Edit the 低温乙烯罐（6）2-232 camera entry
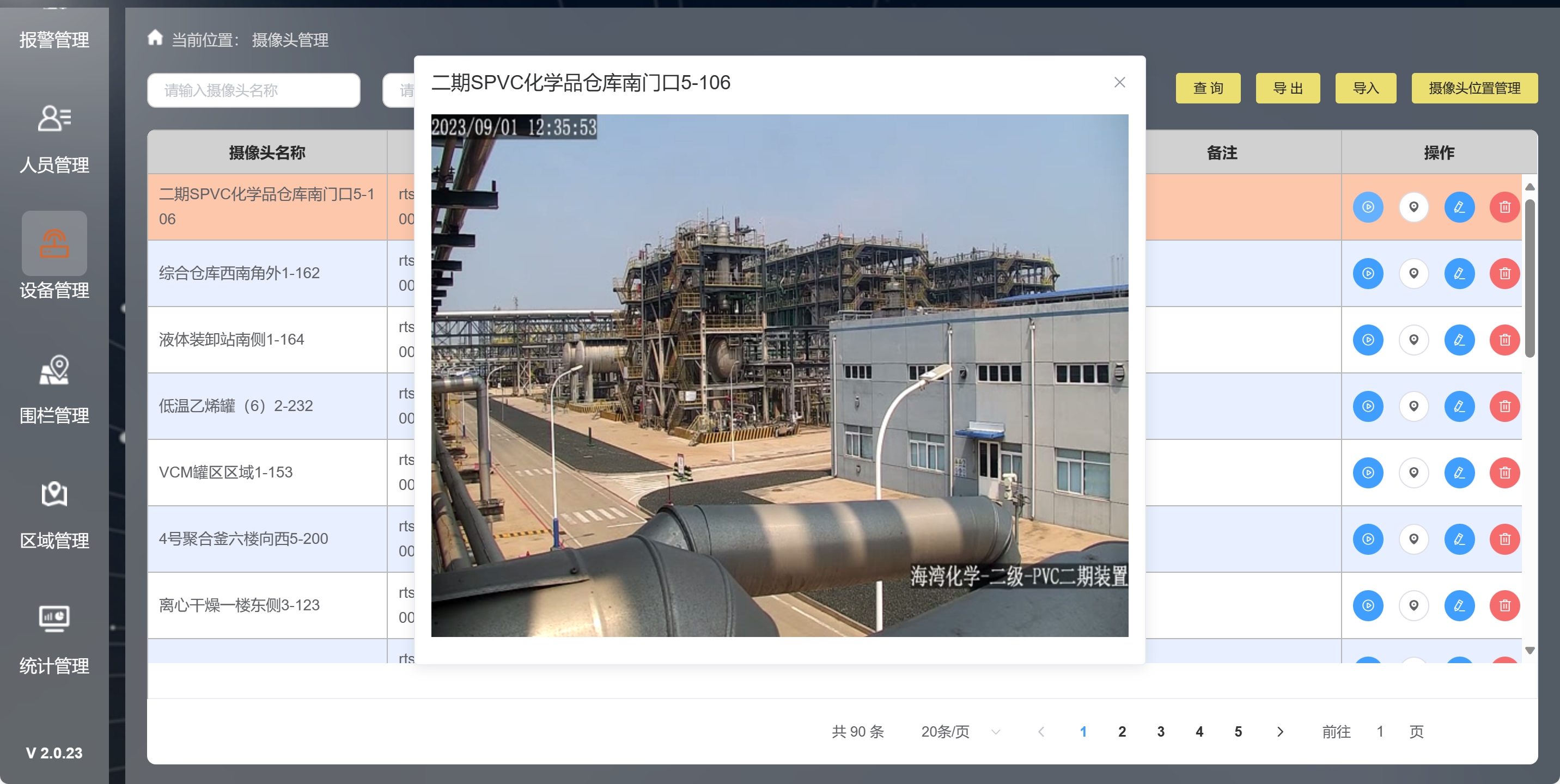This screenshot has height=784, width=1560. coord(1458,406)
